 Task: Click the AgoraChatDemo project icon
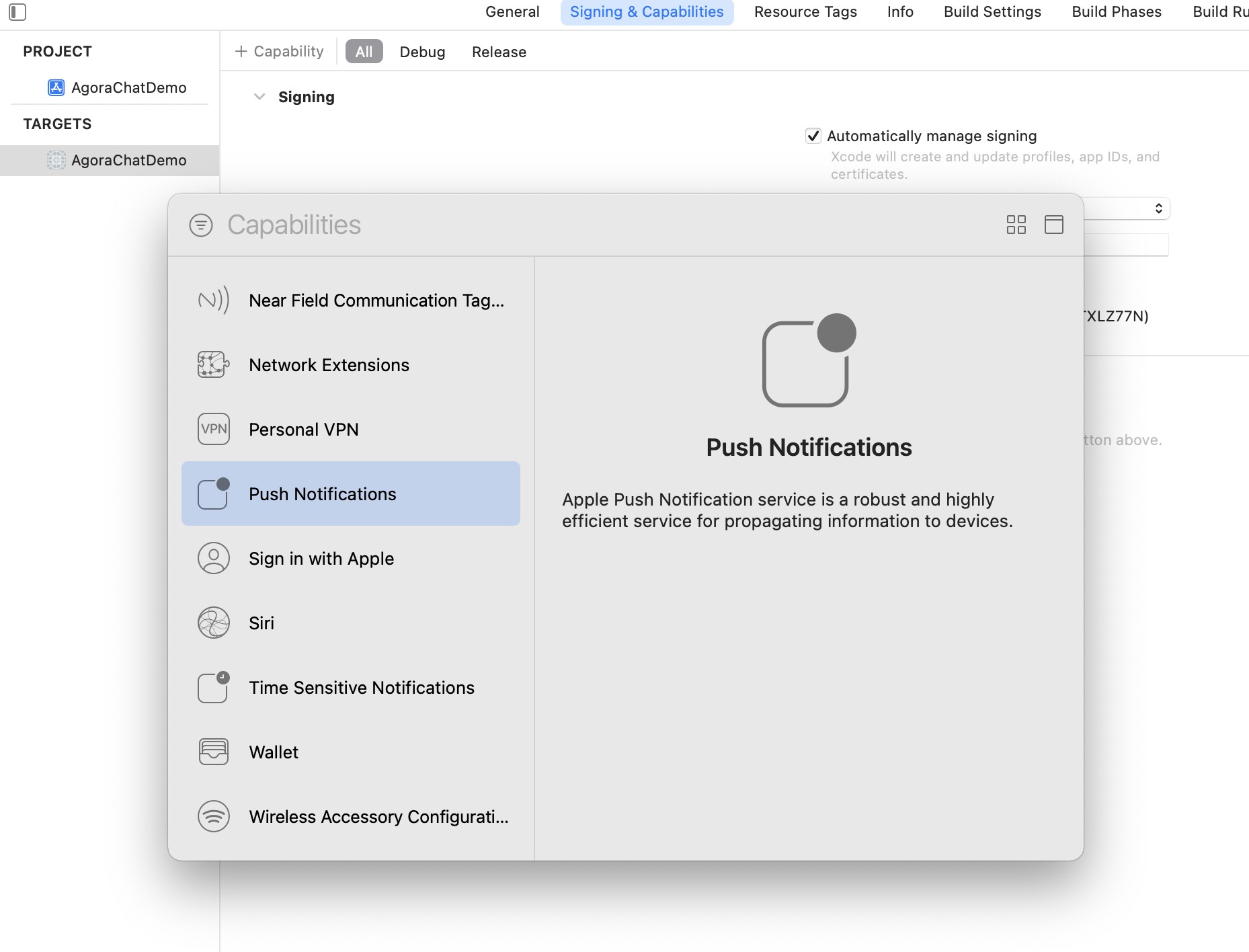point(56,87)
